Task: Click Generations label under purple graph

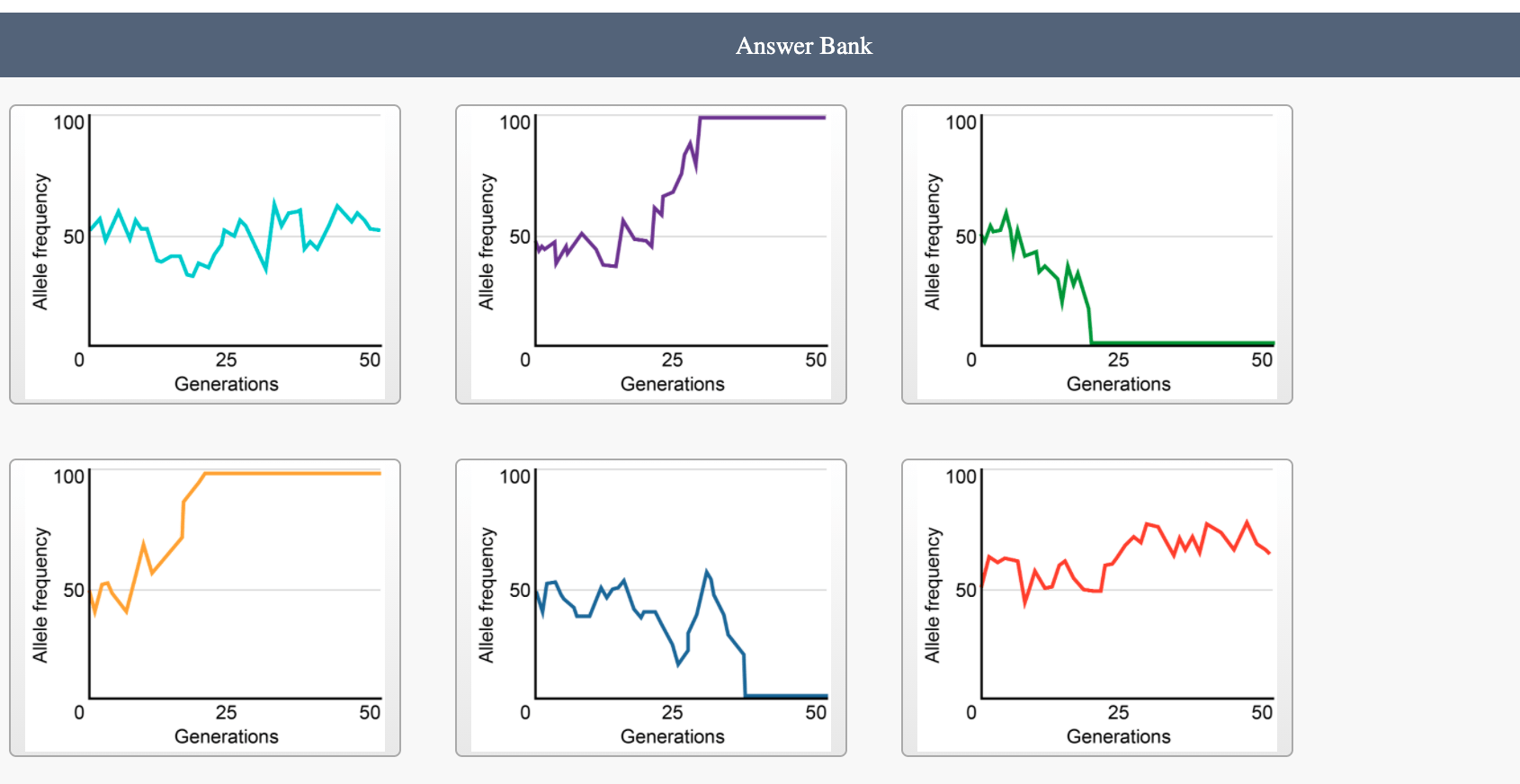Action: 673,384
